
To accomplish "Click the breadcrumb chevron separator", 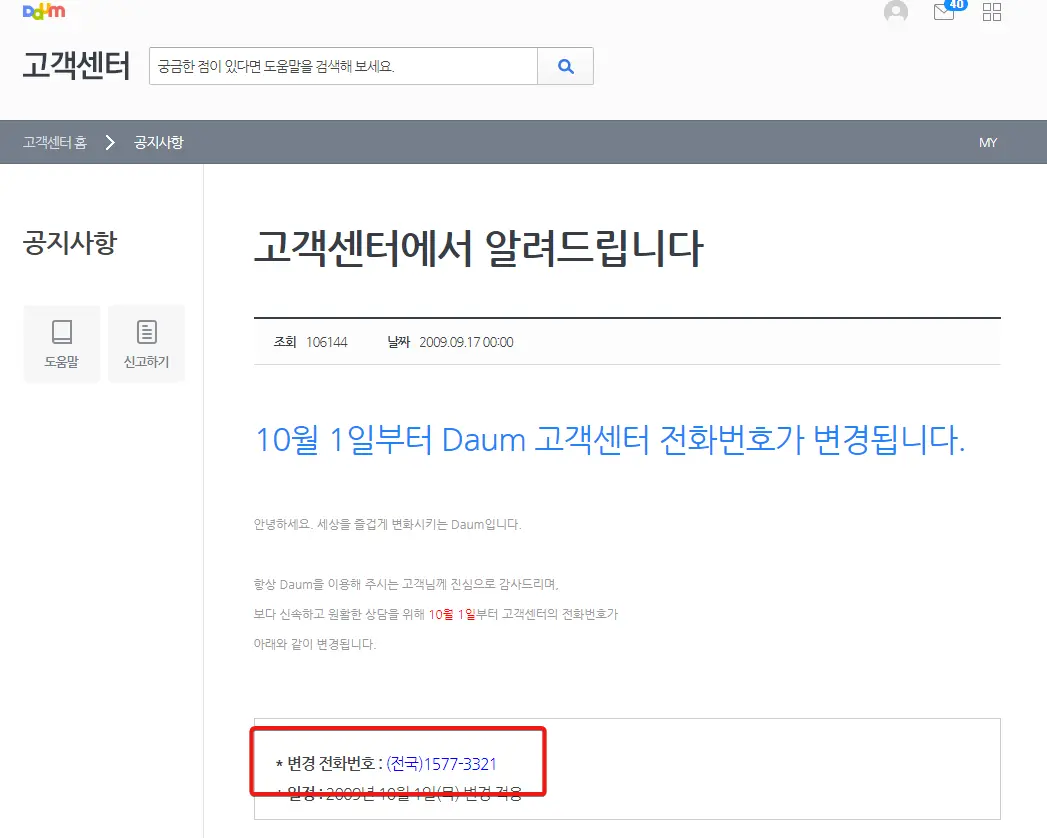I will pyautogui.click(x=110, y=142).
